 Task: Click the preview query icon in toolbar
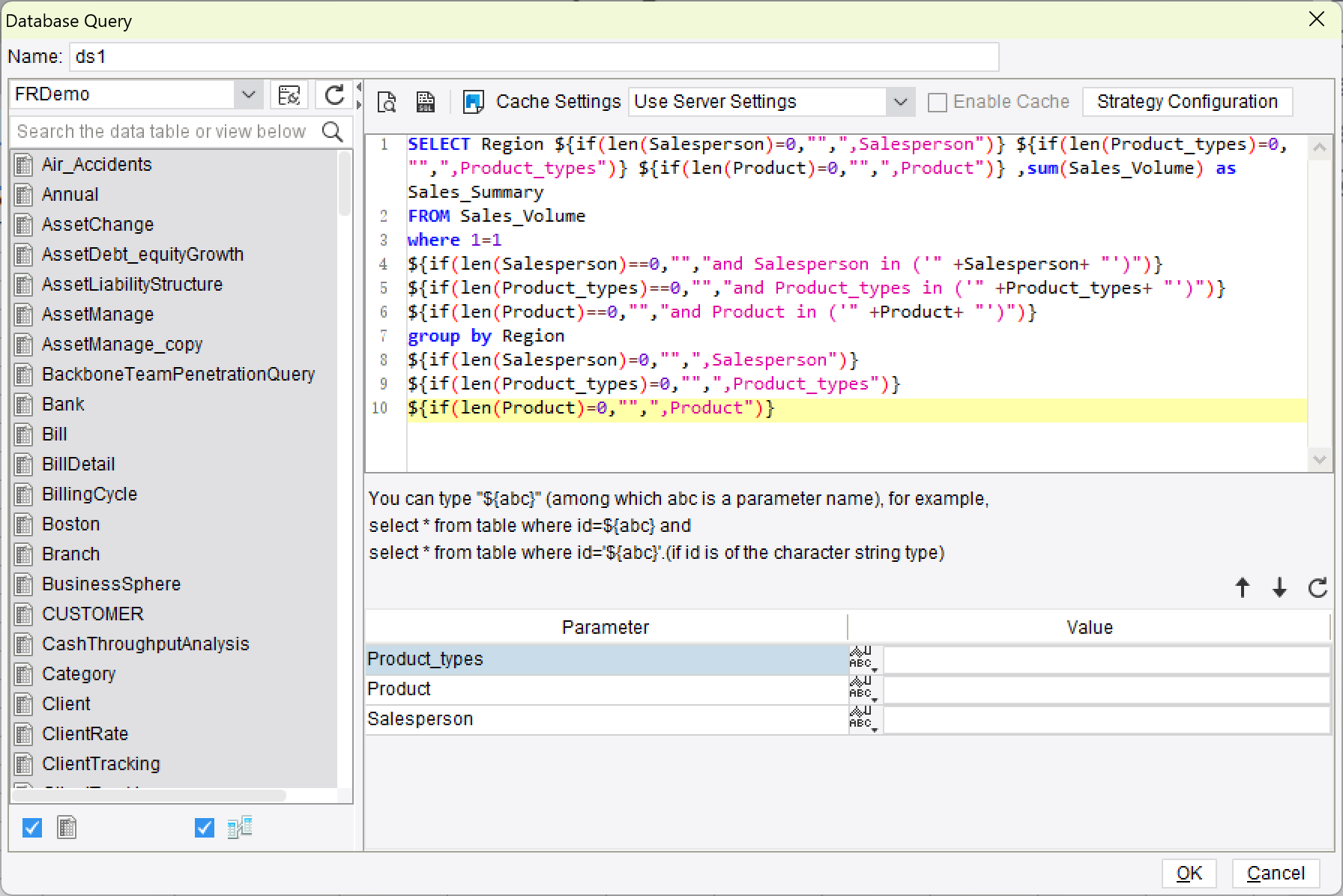(387, 102)
